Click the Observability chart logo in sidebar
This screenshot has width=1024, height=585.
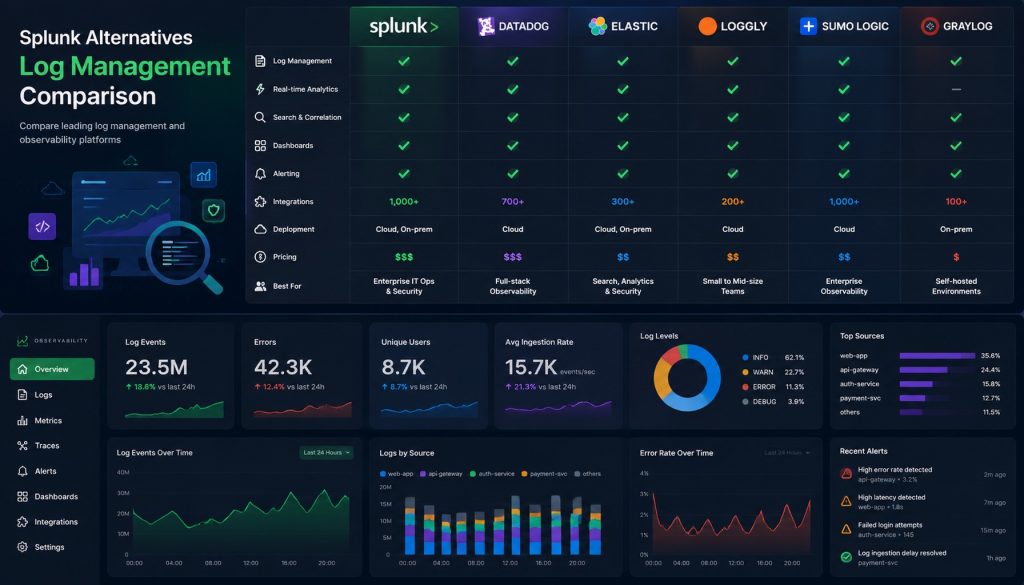(x=22, y=341)
